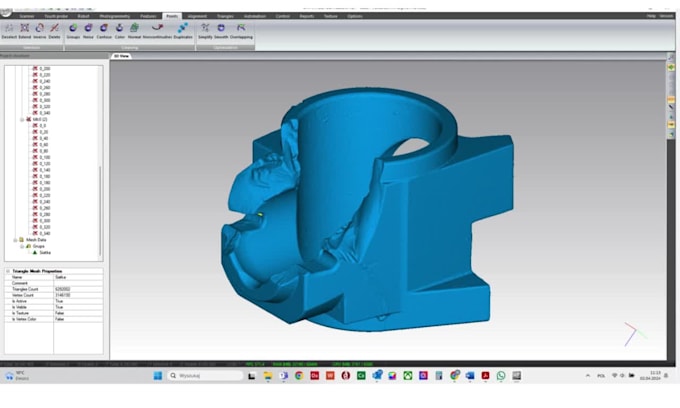This screenshot has width=680, height=408.
Task: Select scan 0_100 in the tree
Action: (x=44, y=157)
